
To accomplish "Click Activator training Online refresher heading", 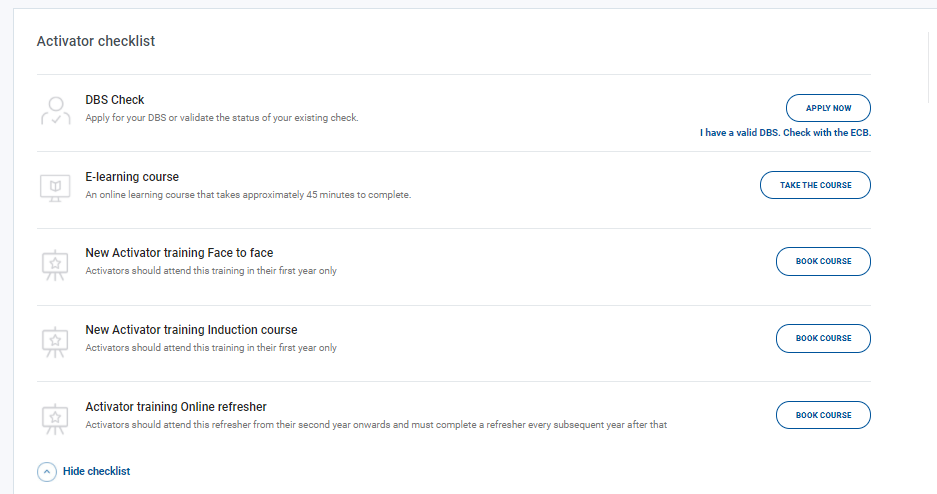I will (176, 407).
